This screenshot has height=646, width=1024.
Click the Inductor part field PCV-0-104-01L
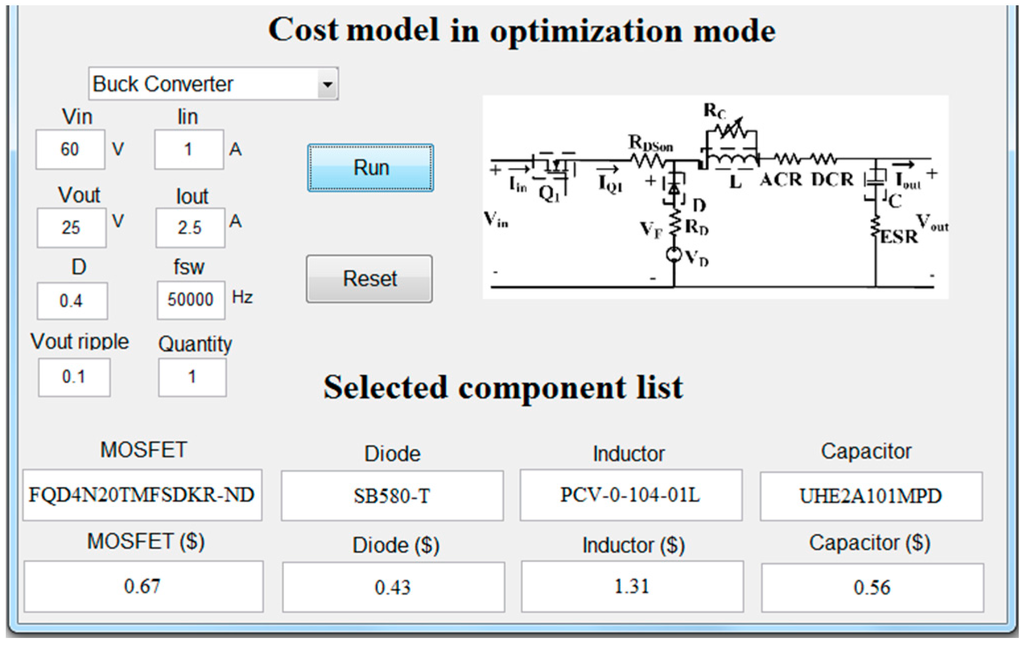coord(631,495)
